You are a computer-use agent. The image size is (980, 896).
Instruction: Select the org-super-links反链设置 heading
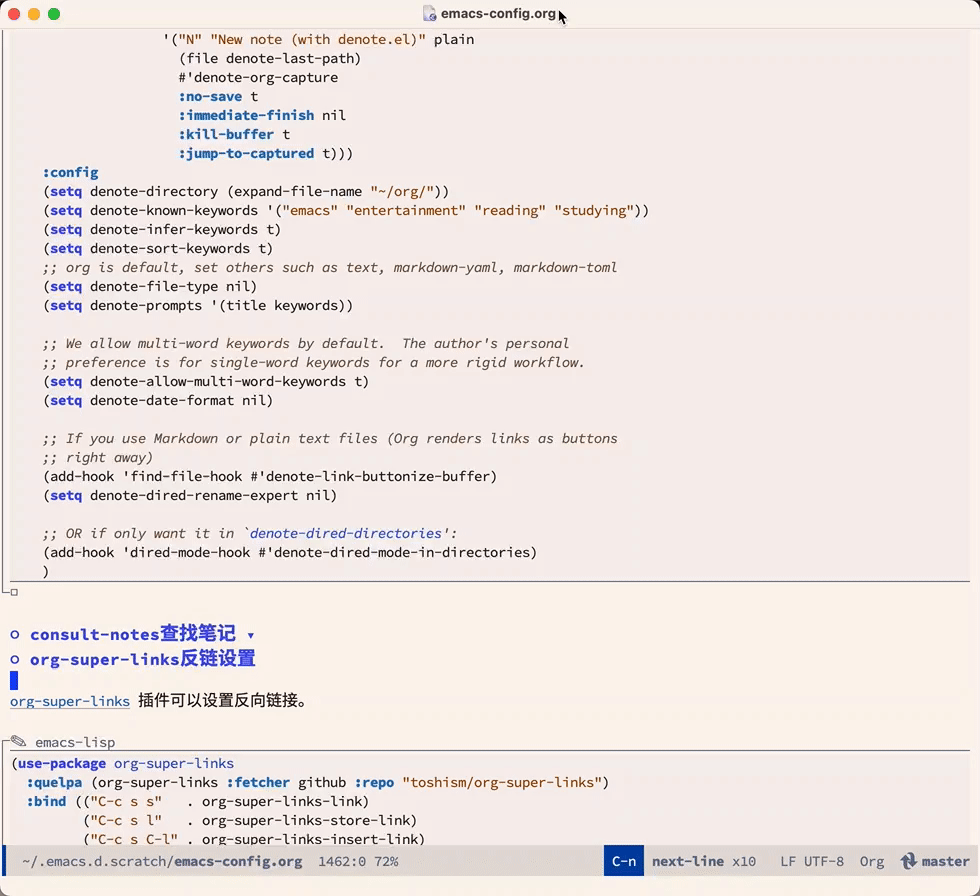[142, 659]
